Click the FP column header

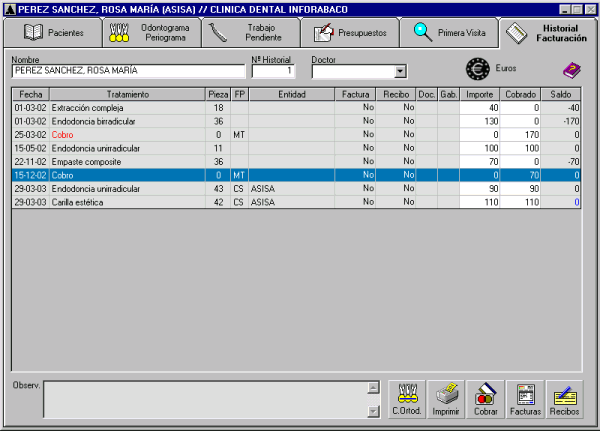pos(240,94)
